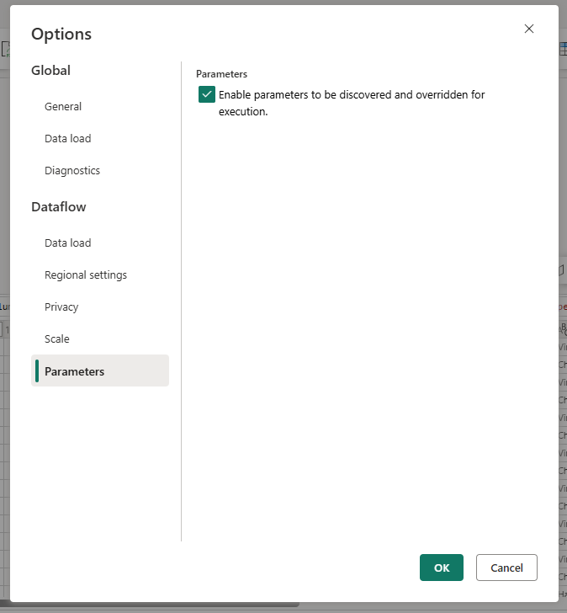Click the horizontal scrollbar below the dialog

[150, 605]
